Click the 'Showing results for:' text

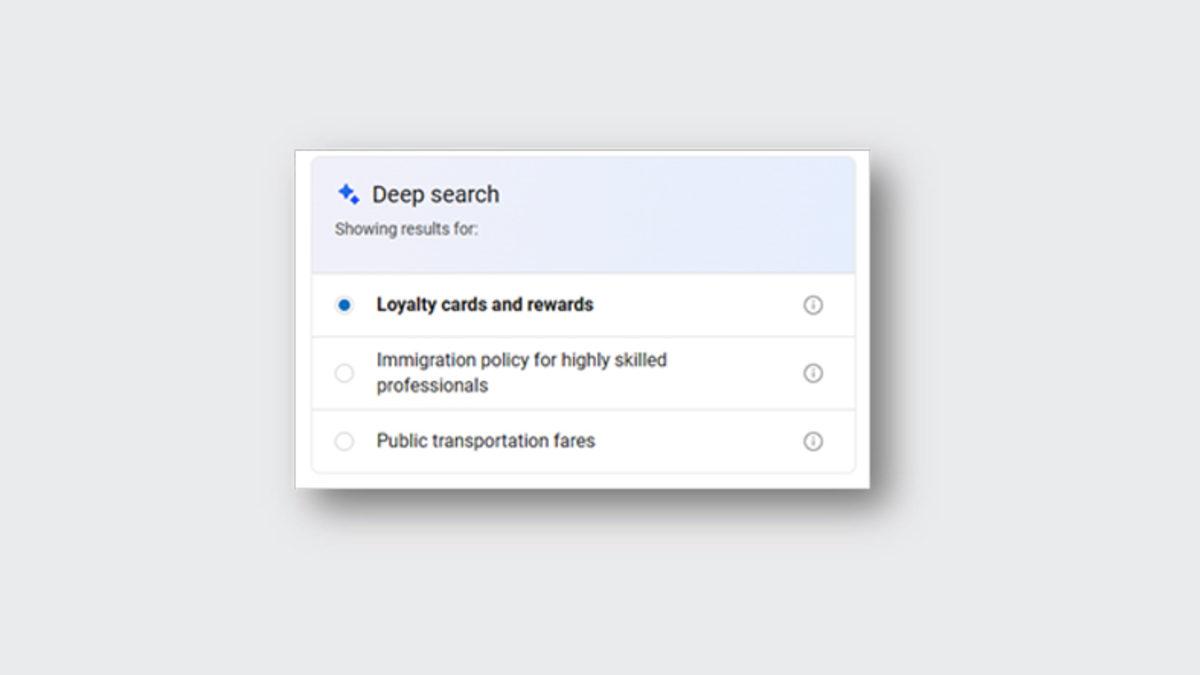tap(406, 228)
